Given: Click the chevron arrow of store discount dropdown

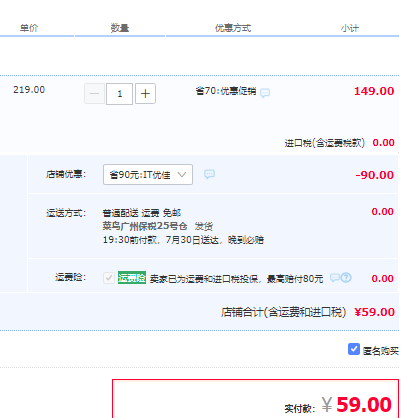Looking at the screenshot, I should (x=182, y=174).
